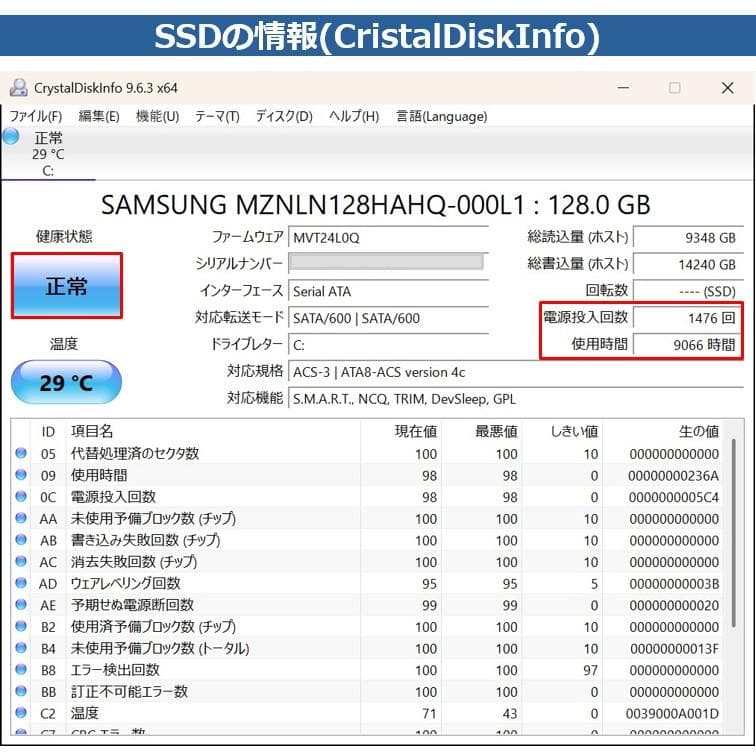Viewport: 756px width, 756px height.
Task: Click the 項目名 column header
Action: click(x=92, y=431)
